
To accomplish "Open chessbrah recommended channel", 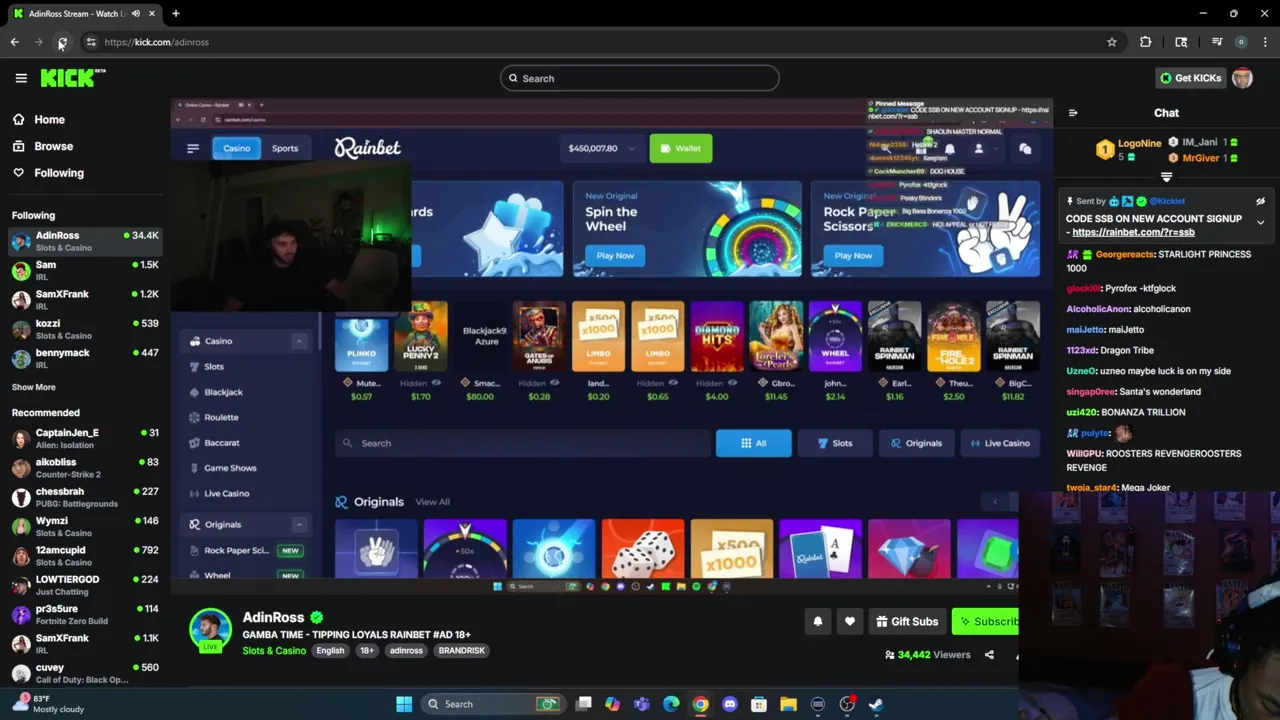I will click(x=84, y=497).
